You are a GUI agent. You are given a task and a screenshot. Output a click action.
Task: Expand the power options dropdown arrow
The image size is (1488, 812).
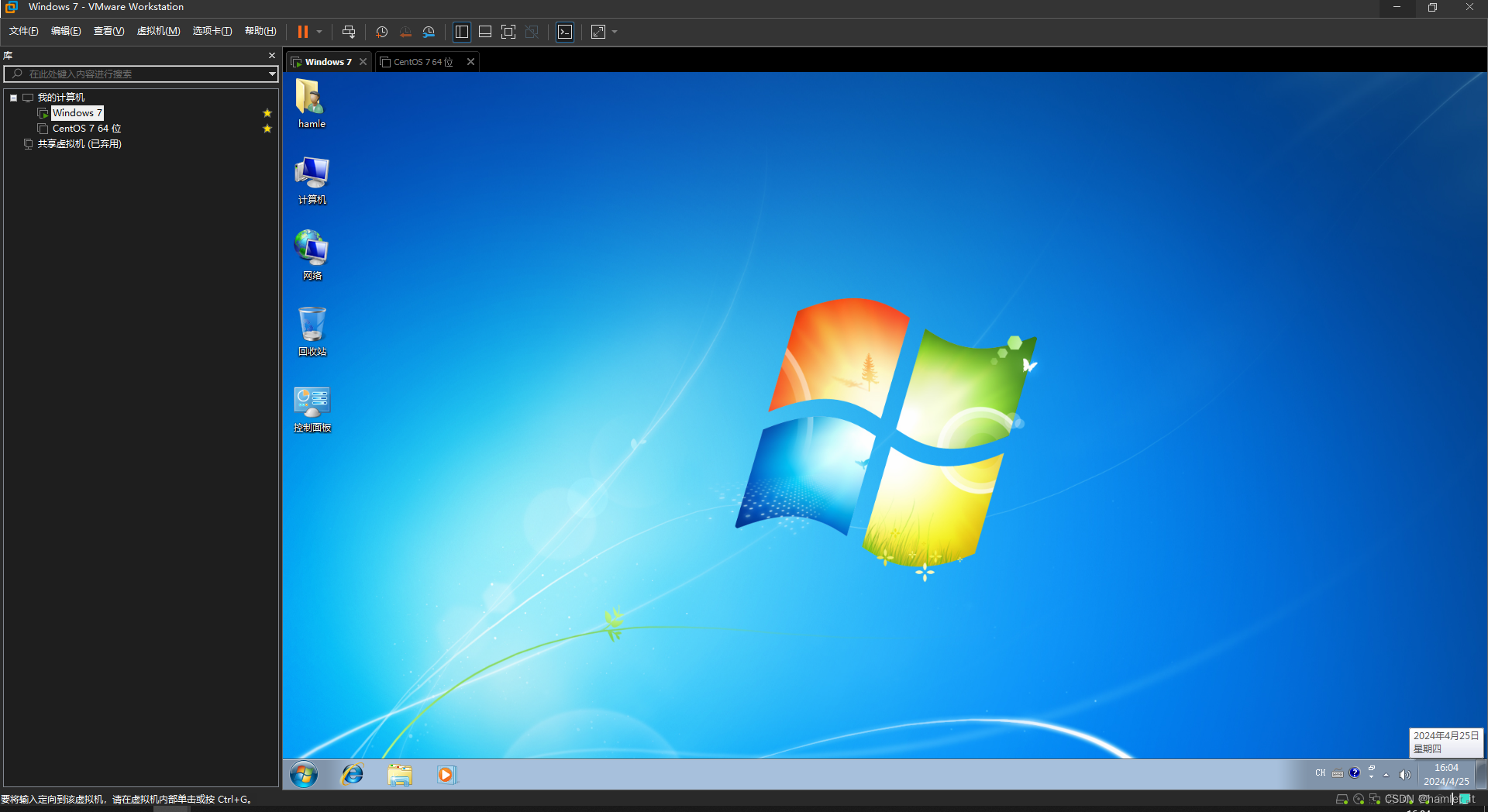tap(319, 32)
